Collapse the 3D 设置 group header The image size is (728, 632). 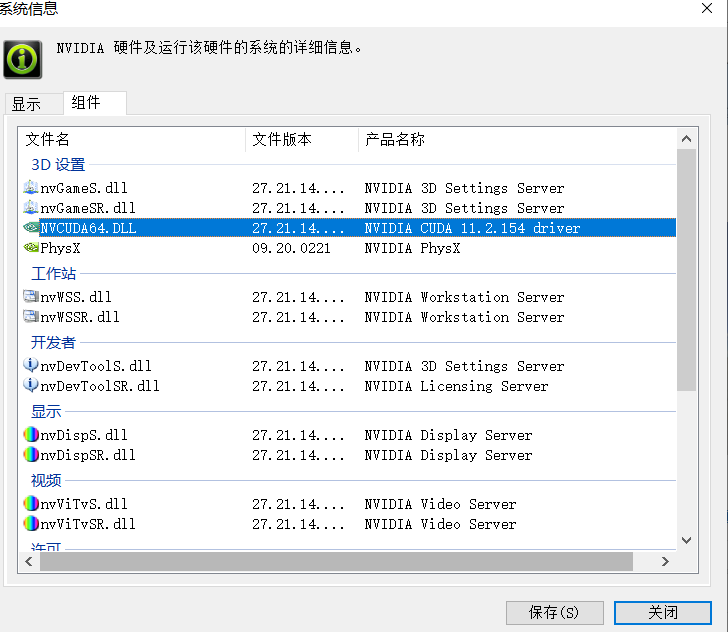tap(58, 165)
